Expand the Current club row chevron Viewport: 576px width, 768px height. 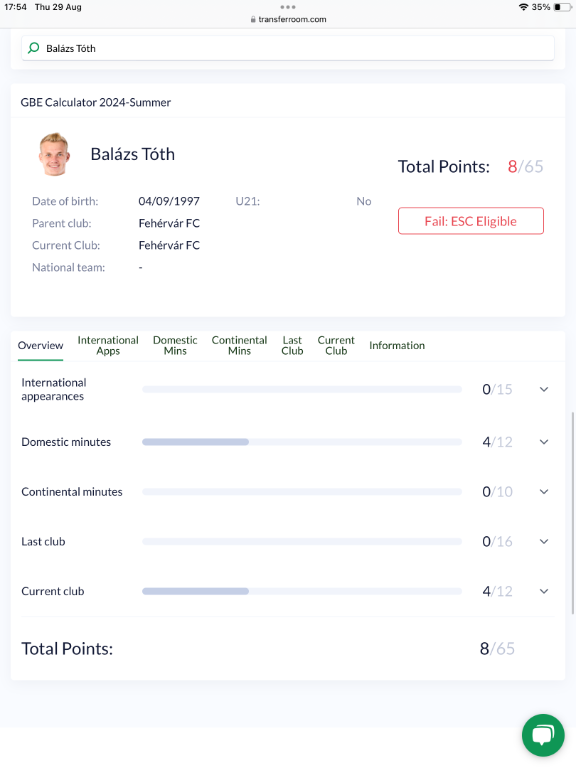pyautogui.click(x=544, y=591)
